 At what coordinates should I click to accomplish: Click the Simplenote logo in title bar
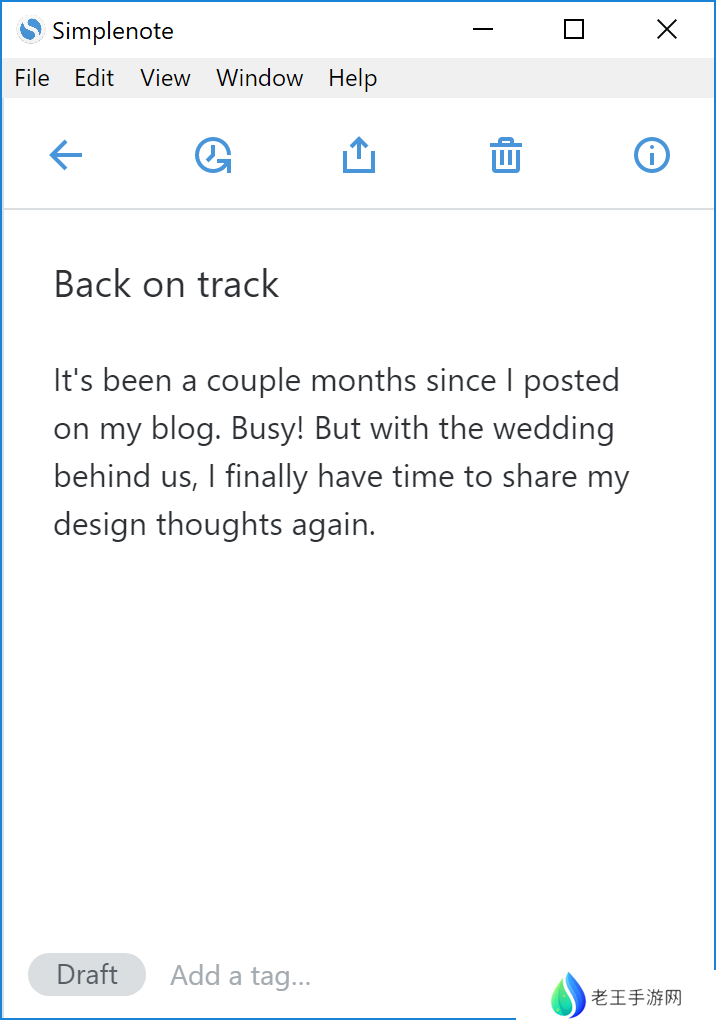click(x=31, y=30)
